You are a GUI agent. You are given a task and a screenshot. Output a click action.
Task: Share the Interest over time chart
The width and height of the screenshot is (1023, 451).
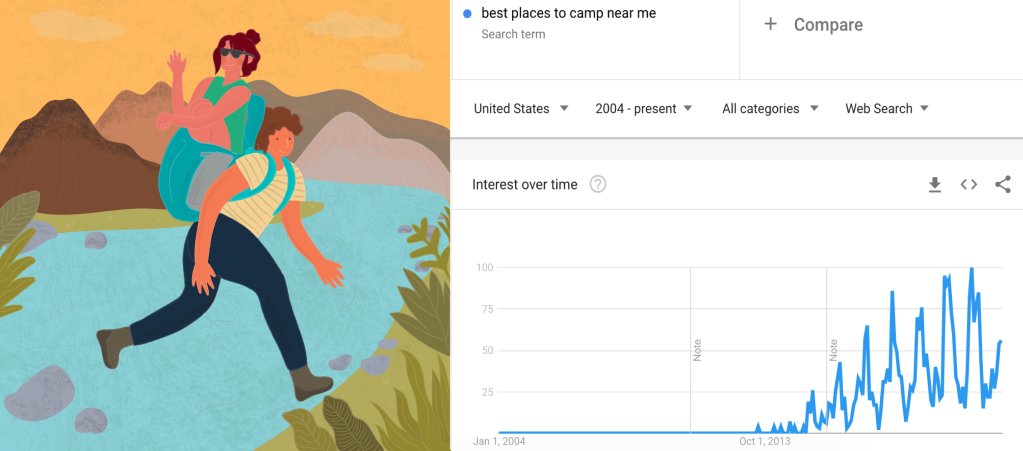coord(1003,184)
